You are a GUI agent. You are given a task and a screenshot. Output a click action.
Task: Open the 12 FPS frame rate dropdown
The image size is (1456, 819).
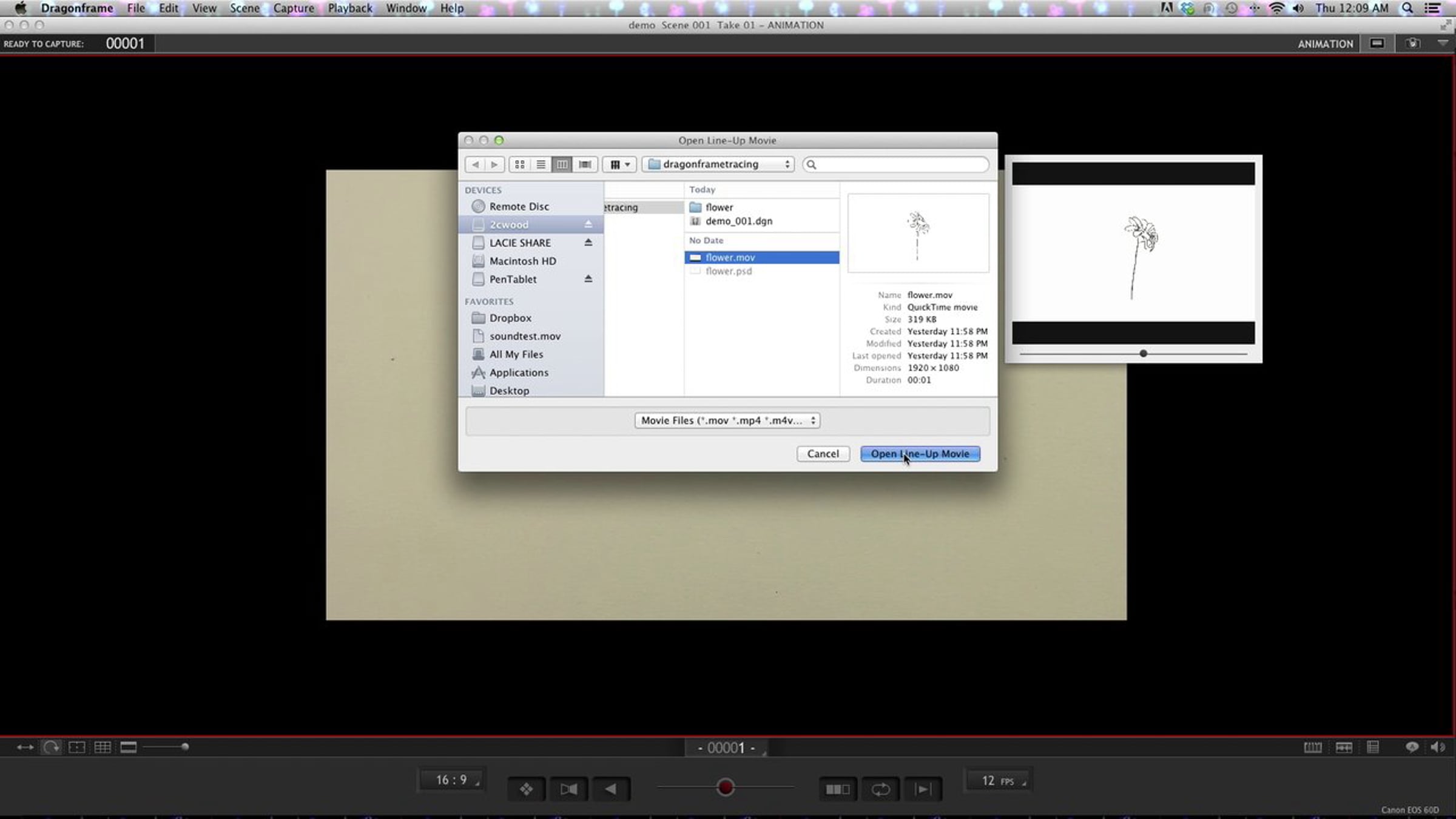[x=997, y=781]
